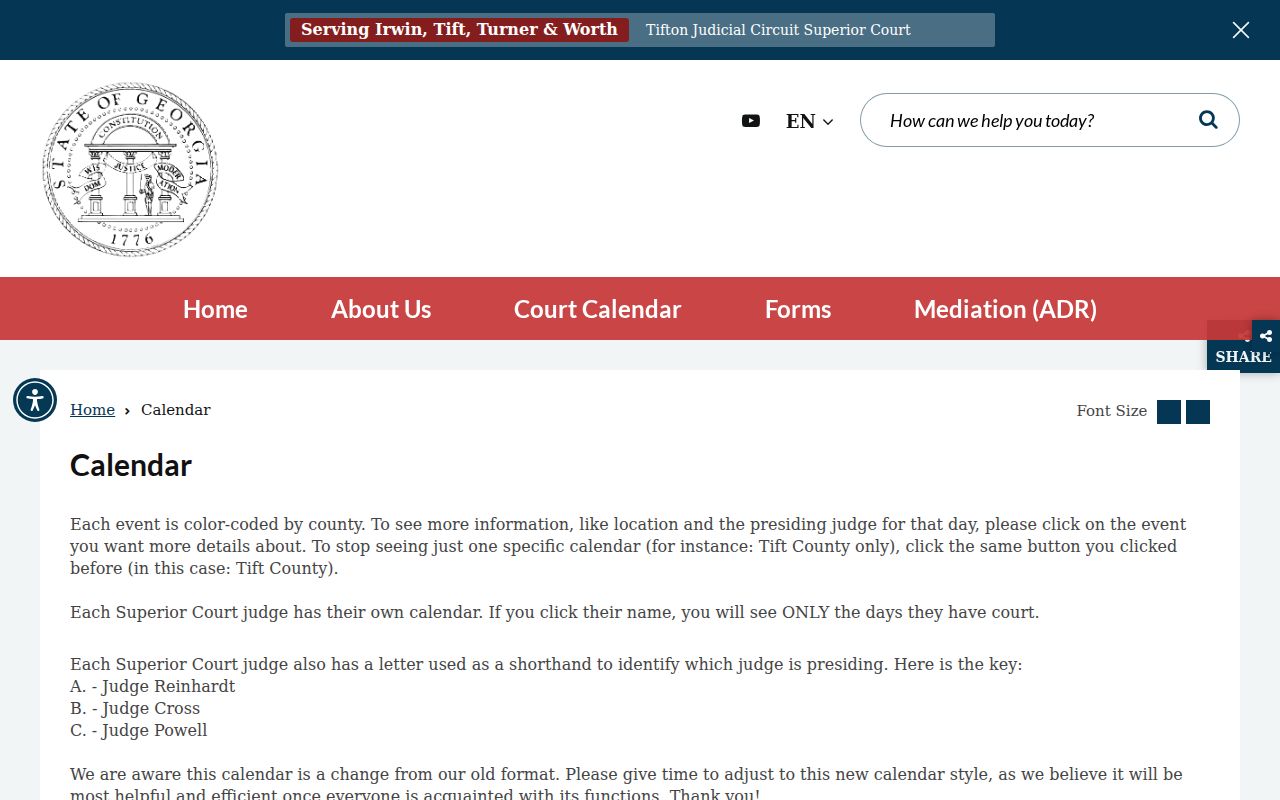Open the Court Calendar menu

click(597, 309)
